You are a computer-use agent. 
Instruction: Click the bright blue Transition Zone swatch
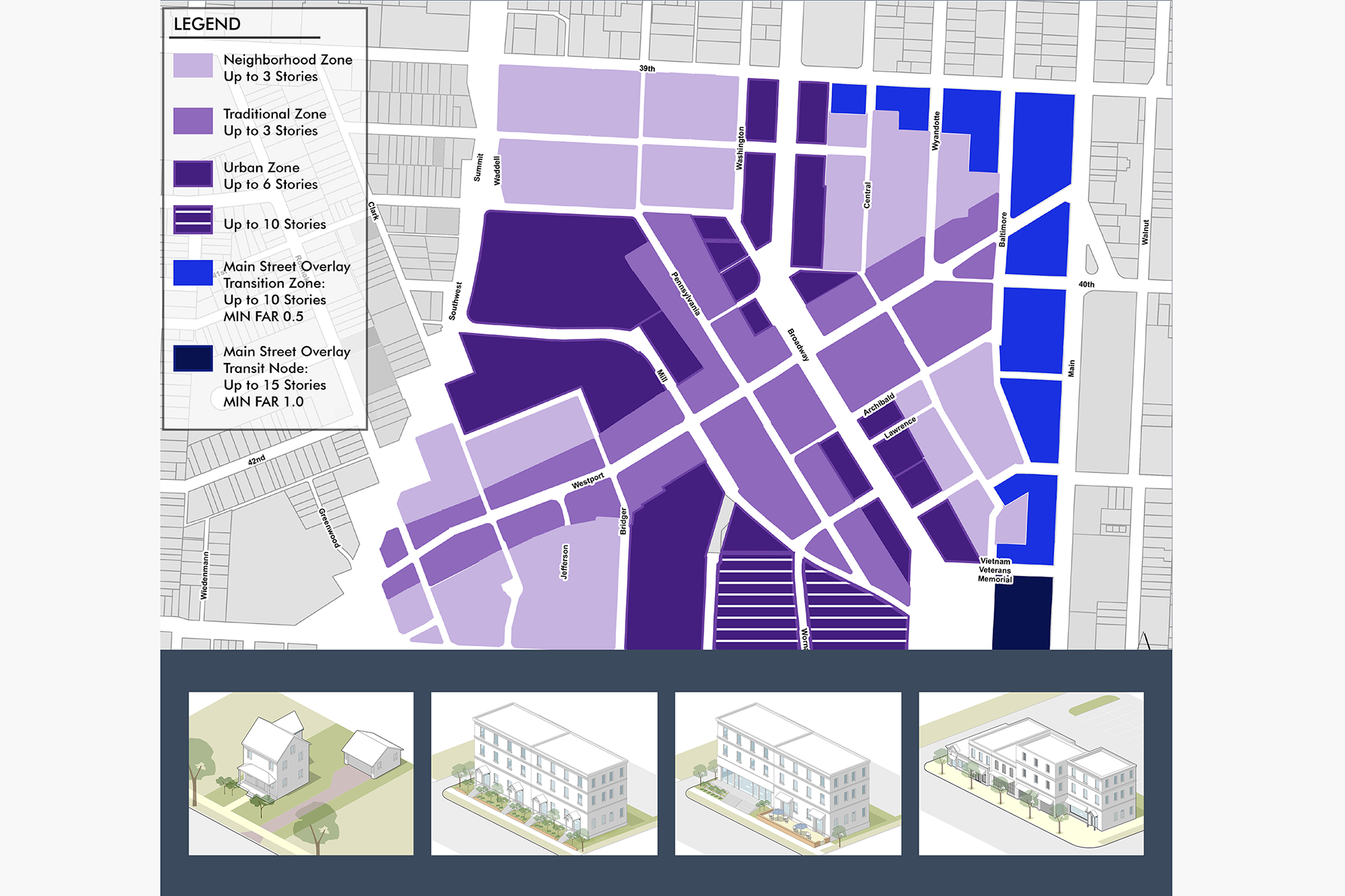[x=193, y=273]
